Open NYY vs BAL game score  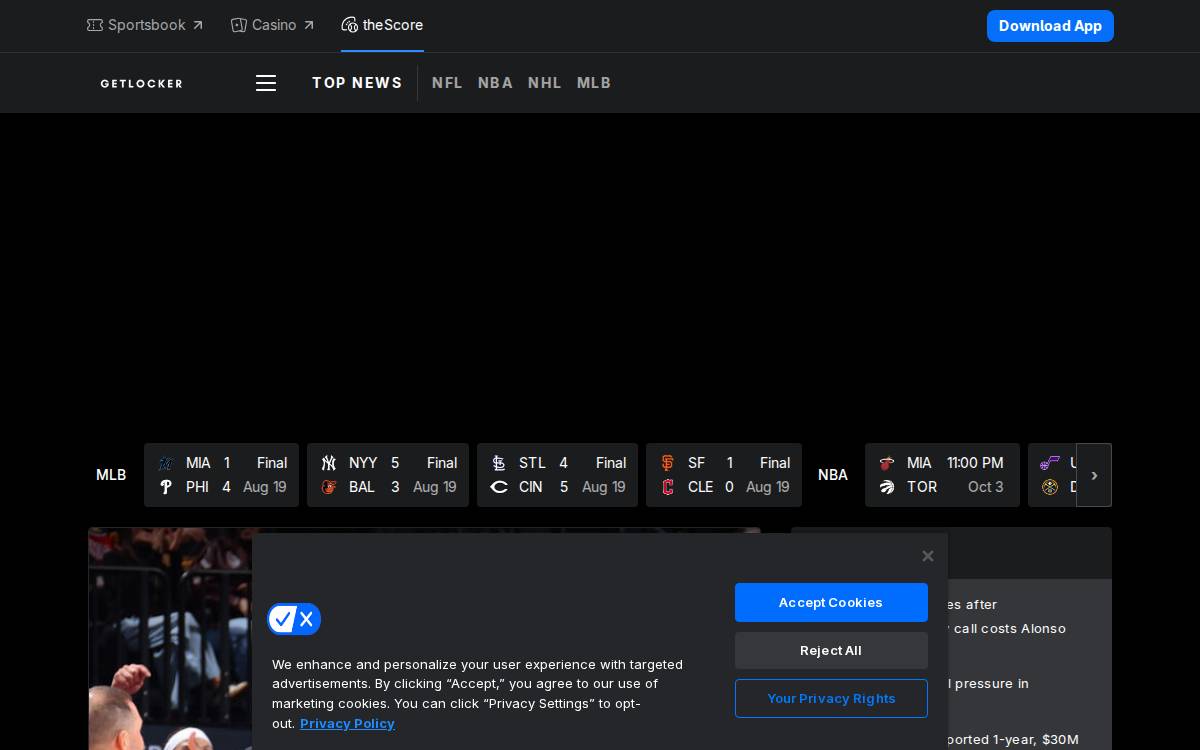[388, 475]
